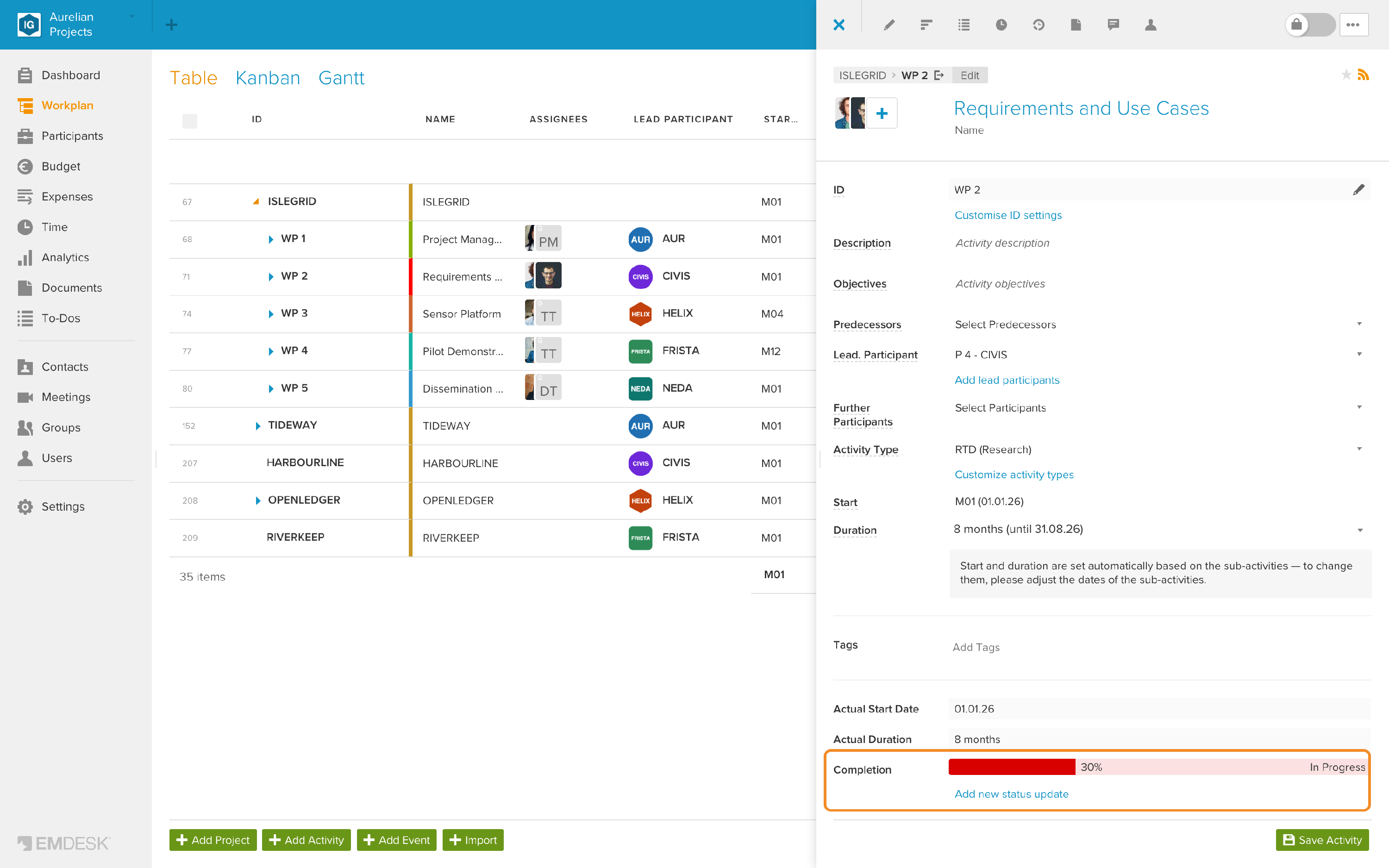Click the Add Project button
1389x868 pixels.
(x=213, y=840)
